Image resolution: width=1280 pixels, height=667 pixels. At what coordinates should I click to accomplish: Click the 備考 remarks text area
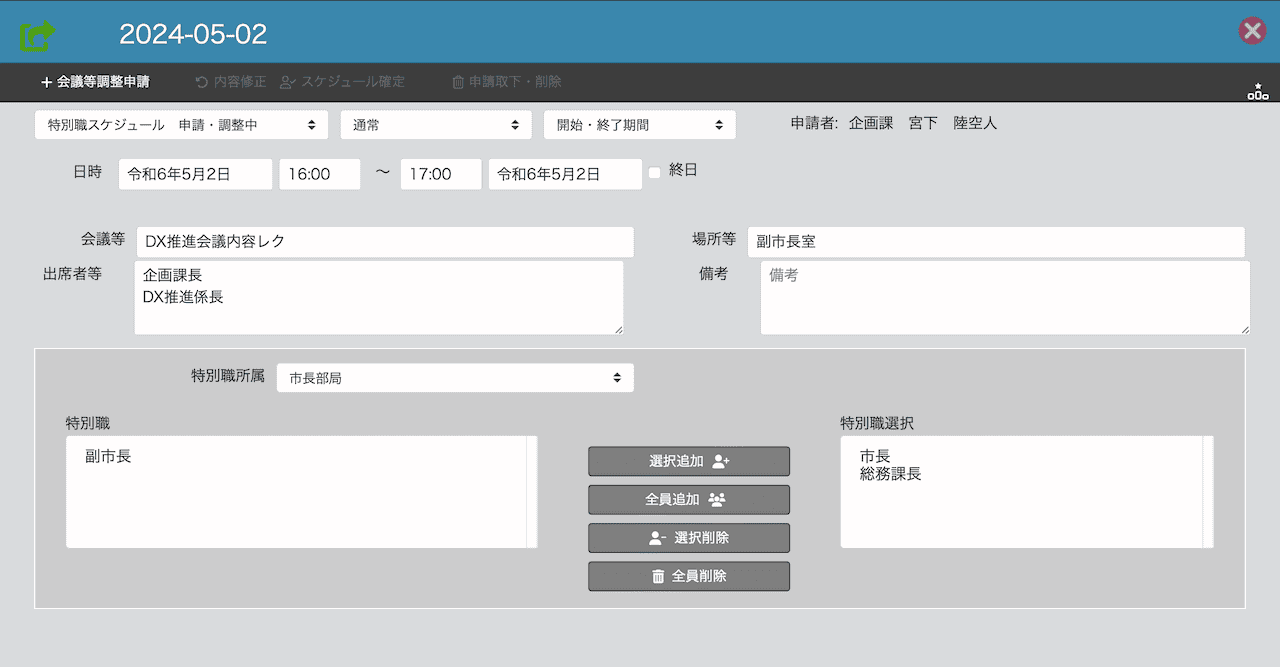(x=1004, y=298)
